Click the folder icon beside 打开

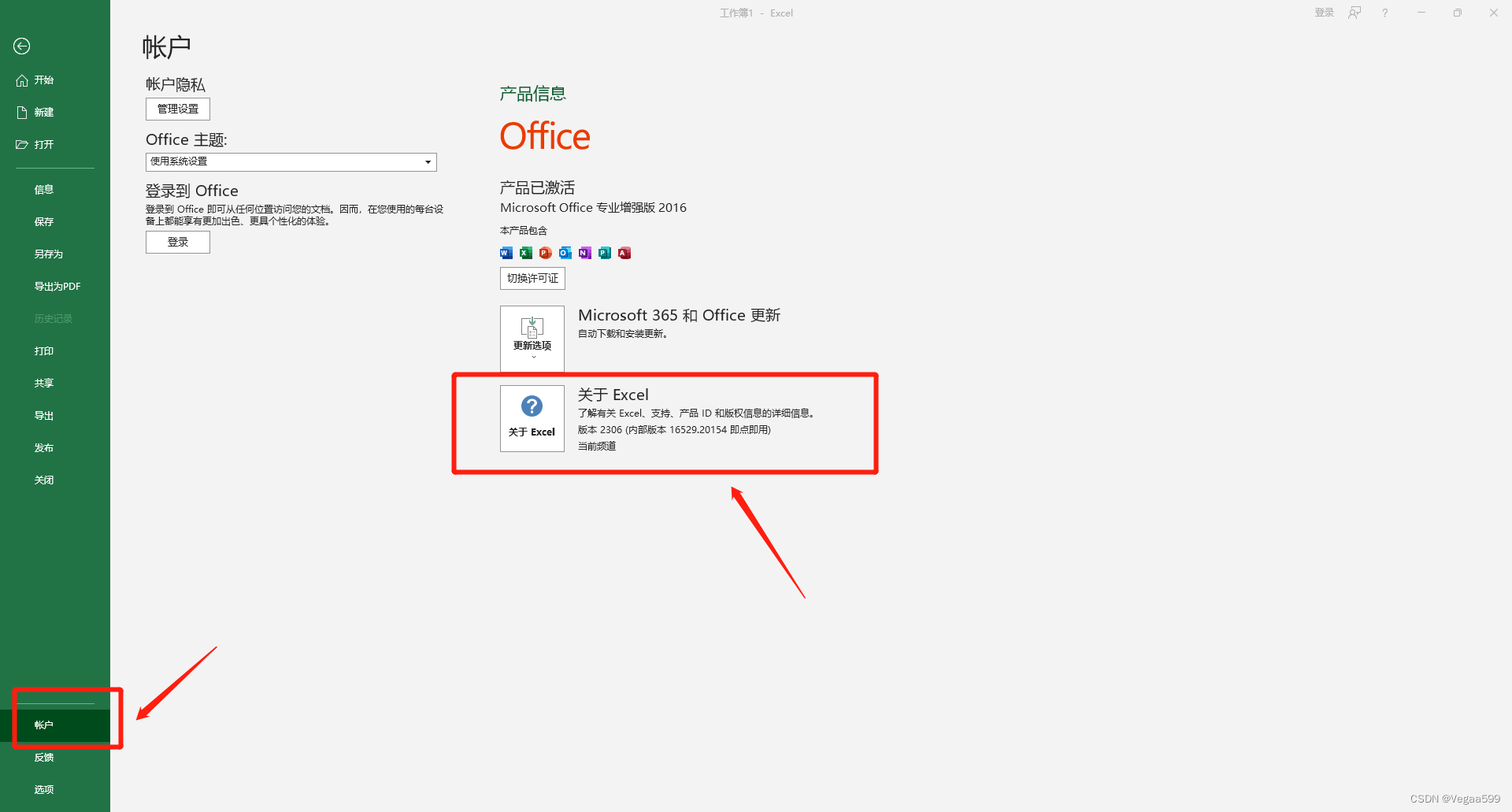click(x=22, y=145)
